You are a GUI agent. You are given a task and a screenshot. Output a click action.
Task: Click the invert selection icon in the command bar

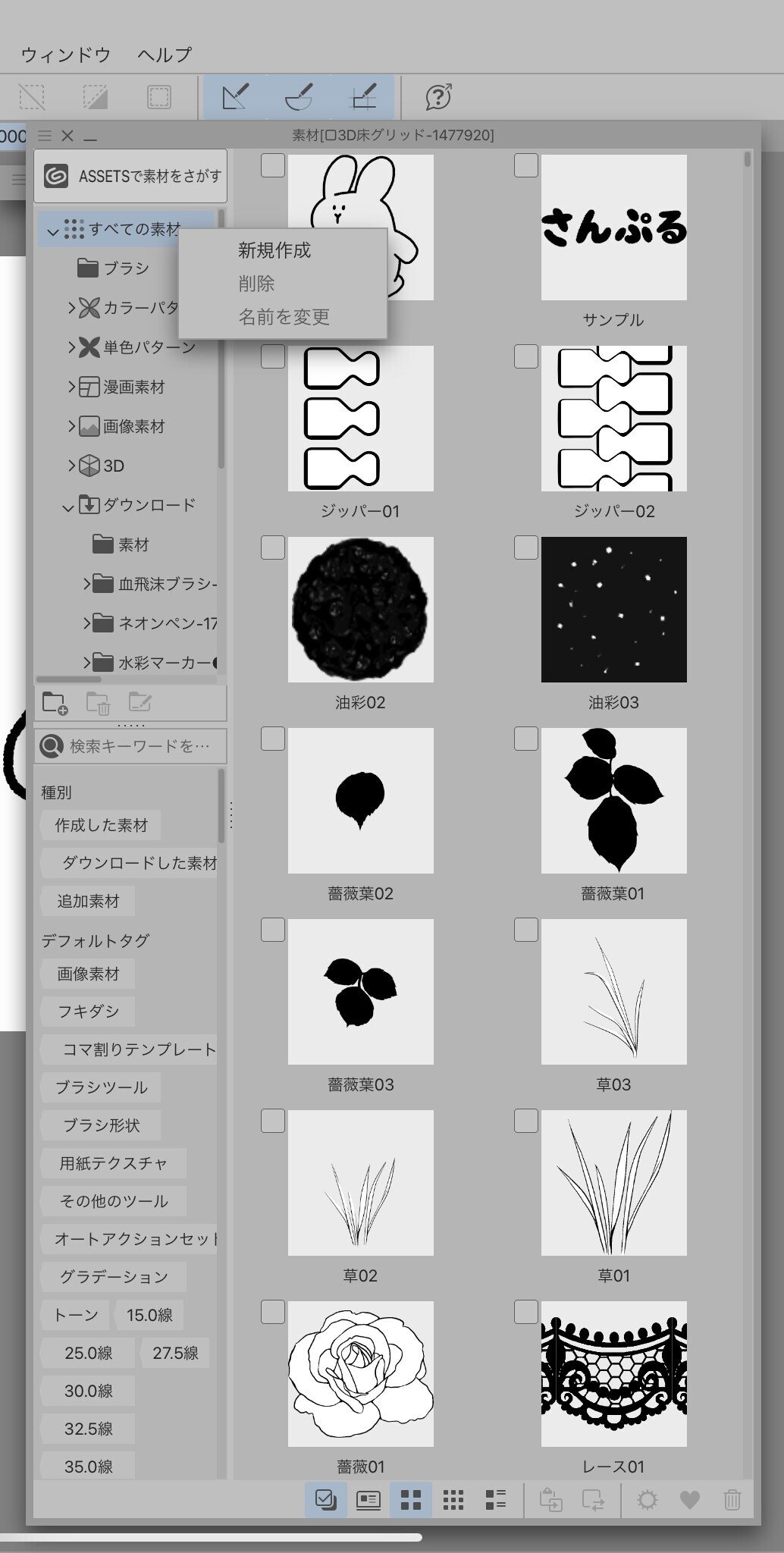point(96,97)
